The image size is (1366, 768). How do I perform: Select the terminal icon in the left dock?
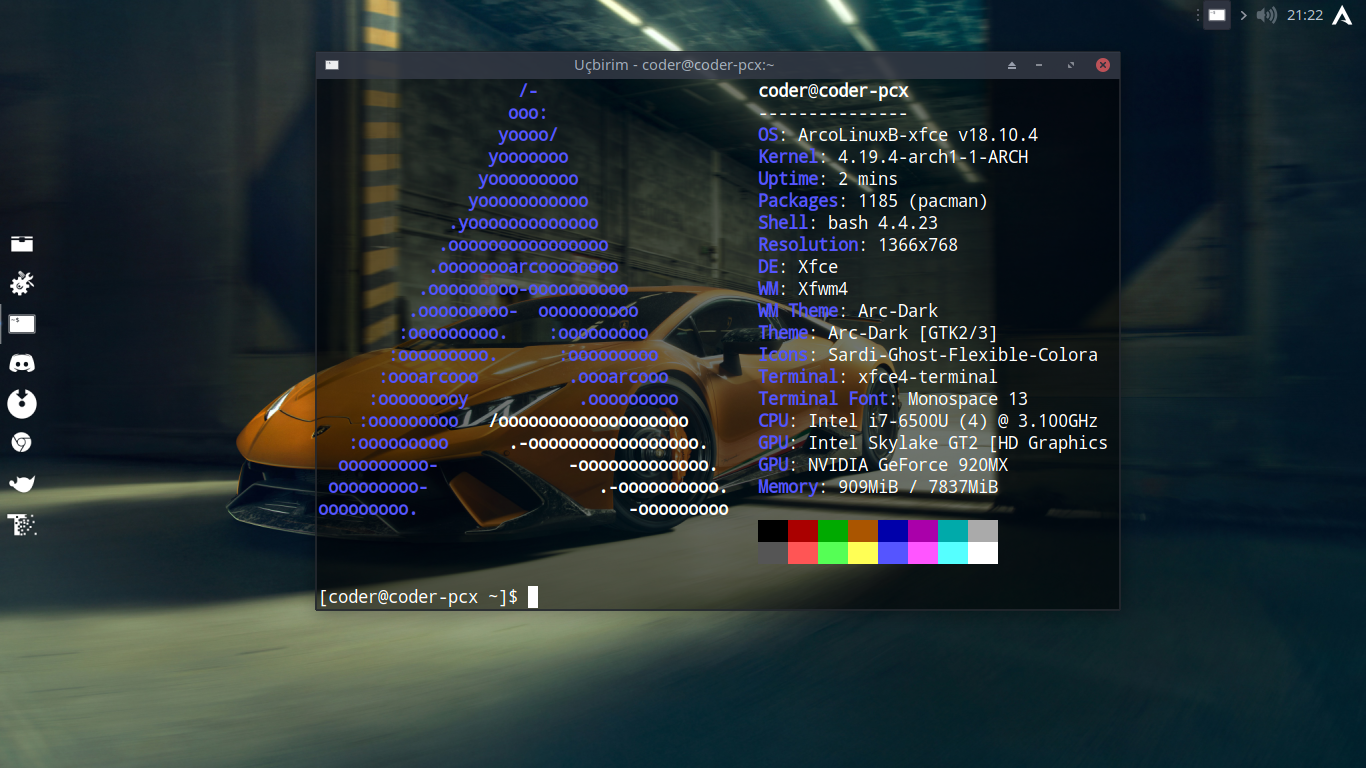pyautogui.click(x=22, y=324)
